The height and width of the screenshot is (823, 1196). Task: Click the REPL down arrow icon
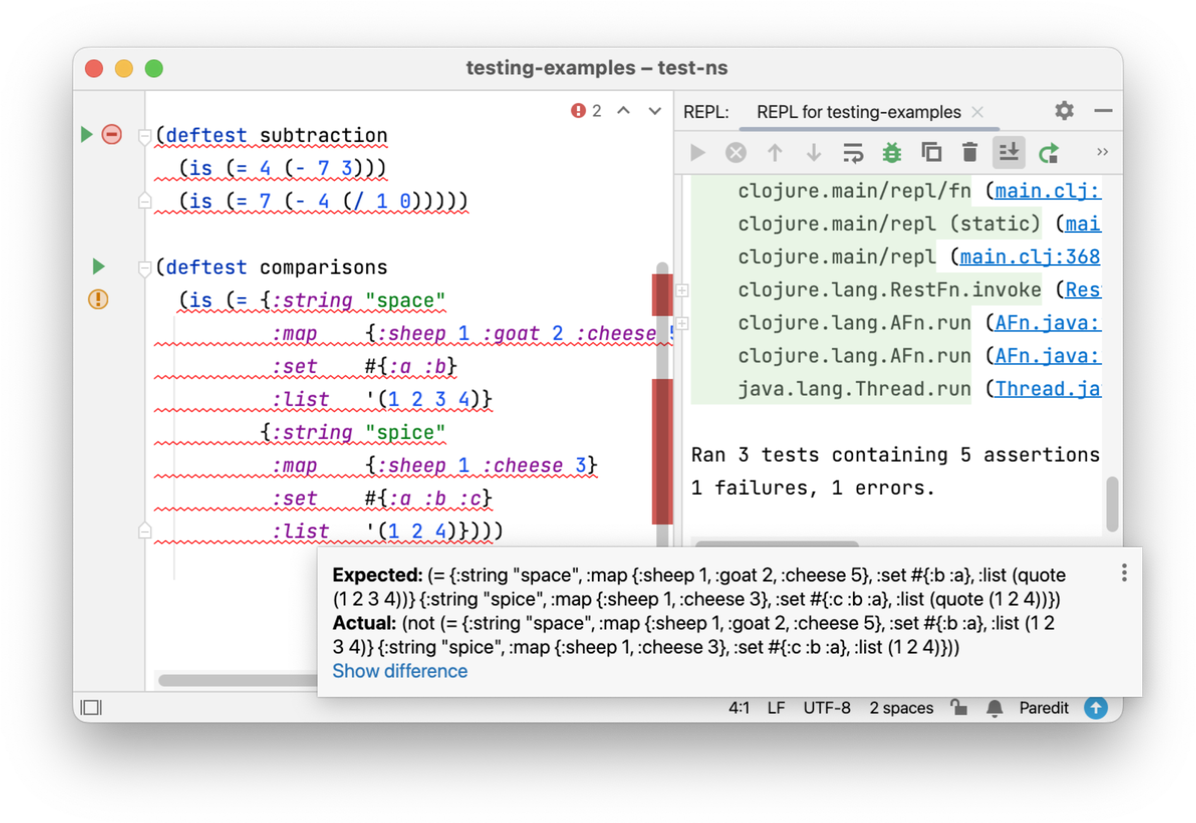tap(814, 153)
